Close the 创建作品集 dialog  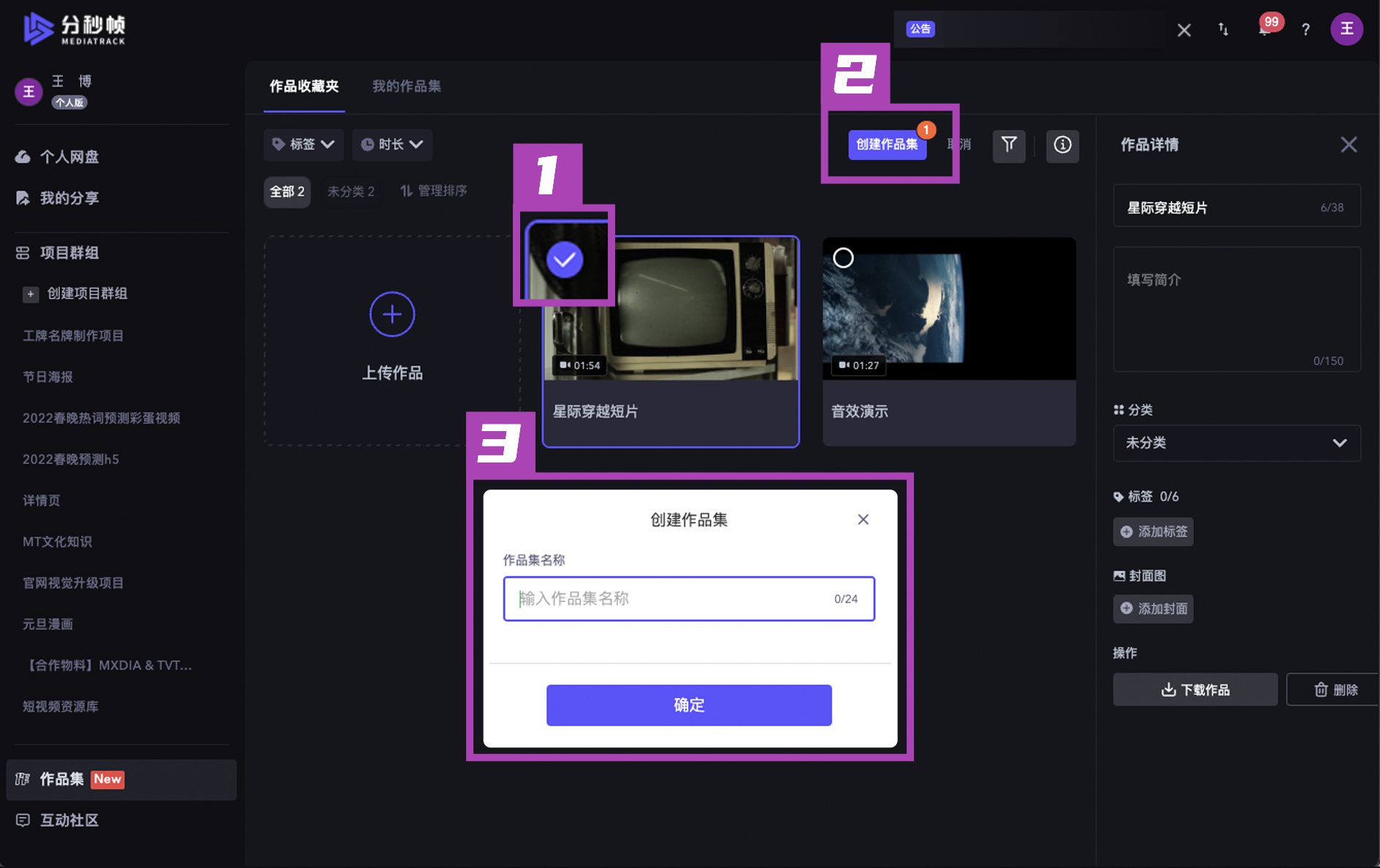pyautogui.click(x=863, y=519)
